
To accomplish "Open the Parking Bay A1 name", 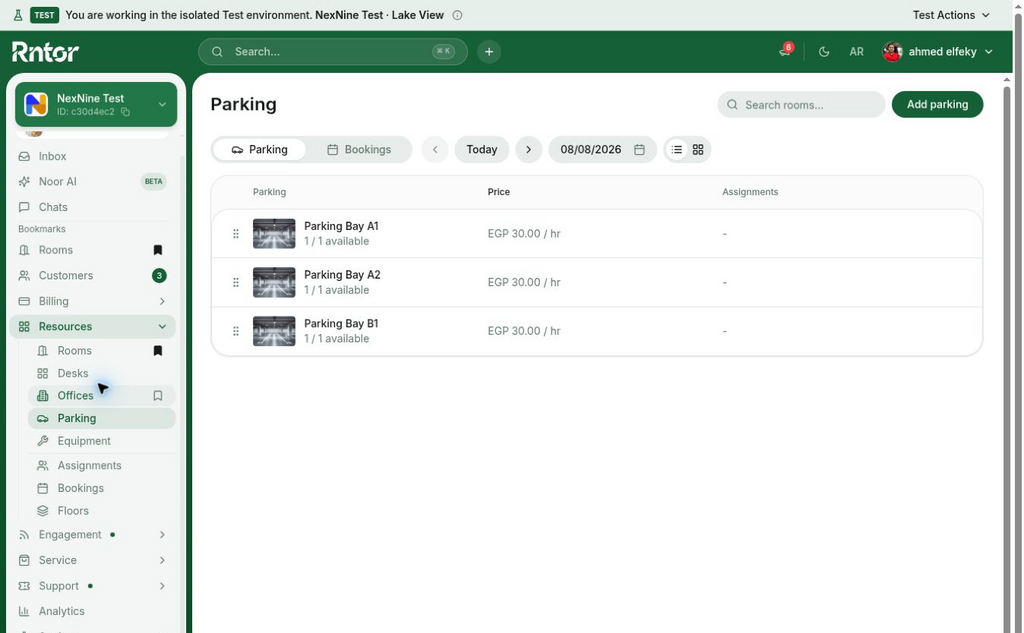I will click(341, 226).
